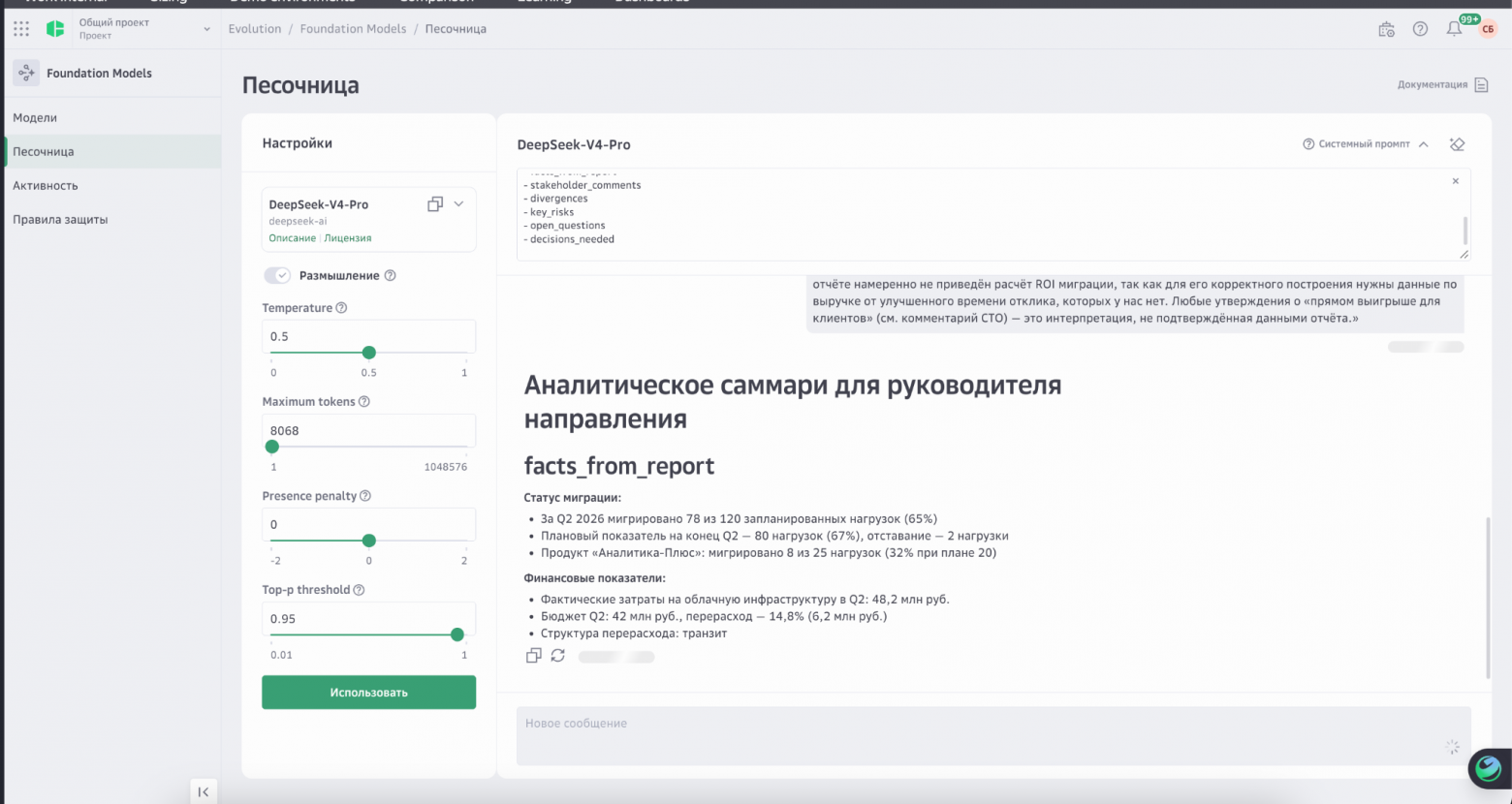Screen dimensions: 1512x804
Task: Show help for Presence penalty
Action: point(365,496)
